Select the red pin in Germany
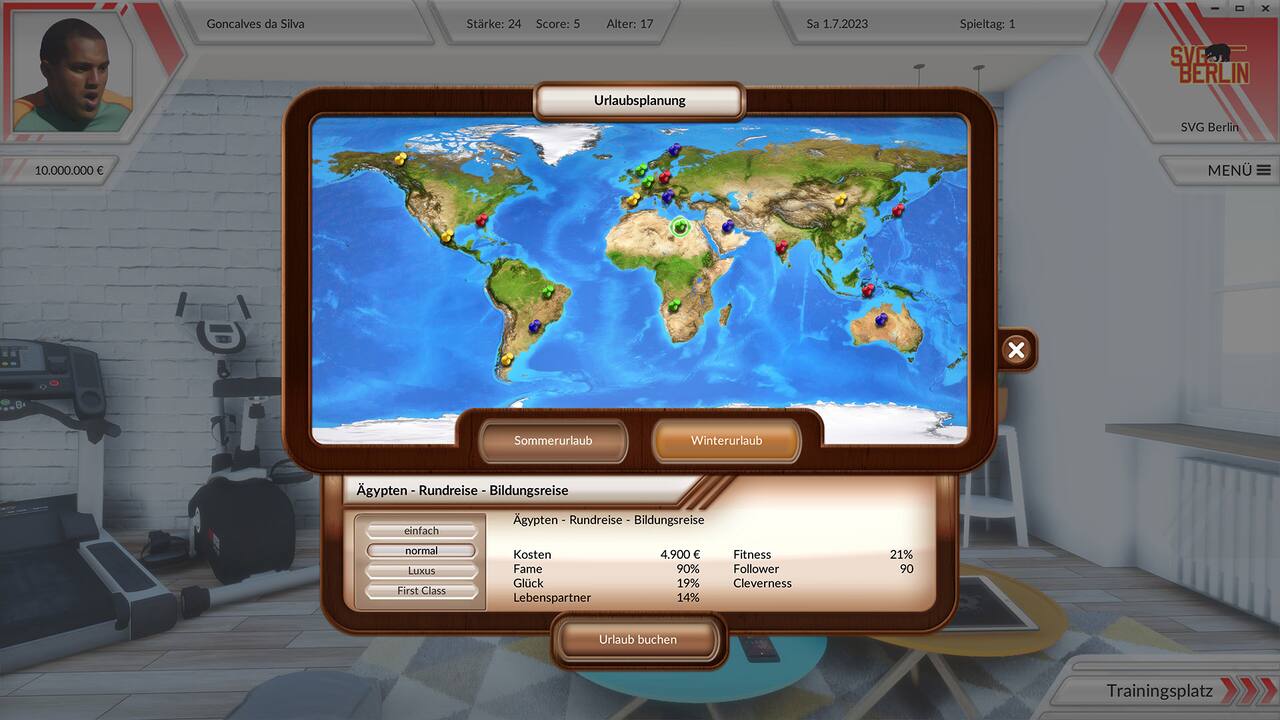 point(664,176)
